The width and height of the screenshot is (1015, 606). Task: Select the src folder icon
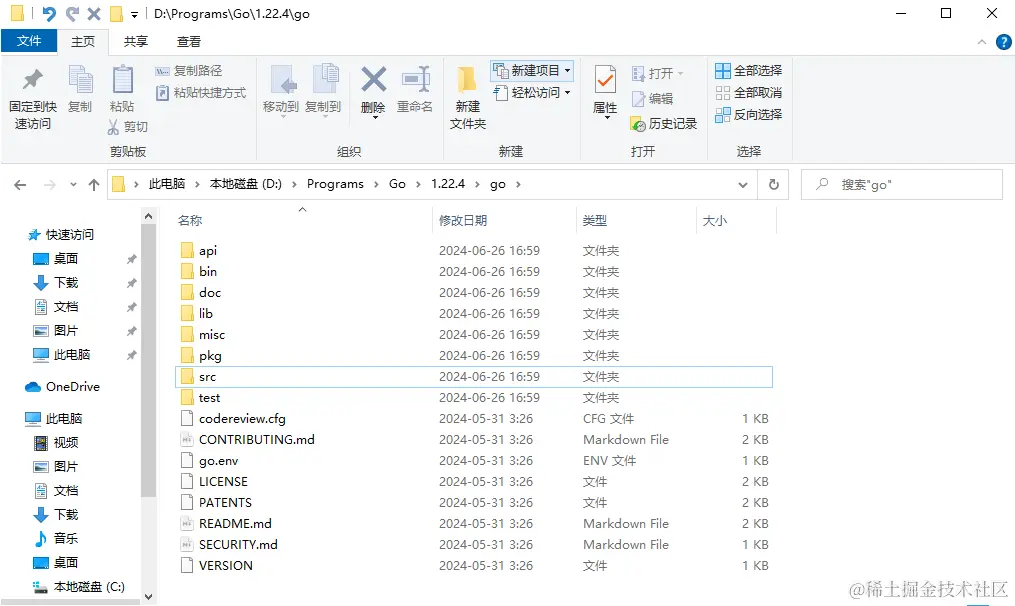pos(187,376)
